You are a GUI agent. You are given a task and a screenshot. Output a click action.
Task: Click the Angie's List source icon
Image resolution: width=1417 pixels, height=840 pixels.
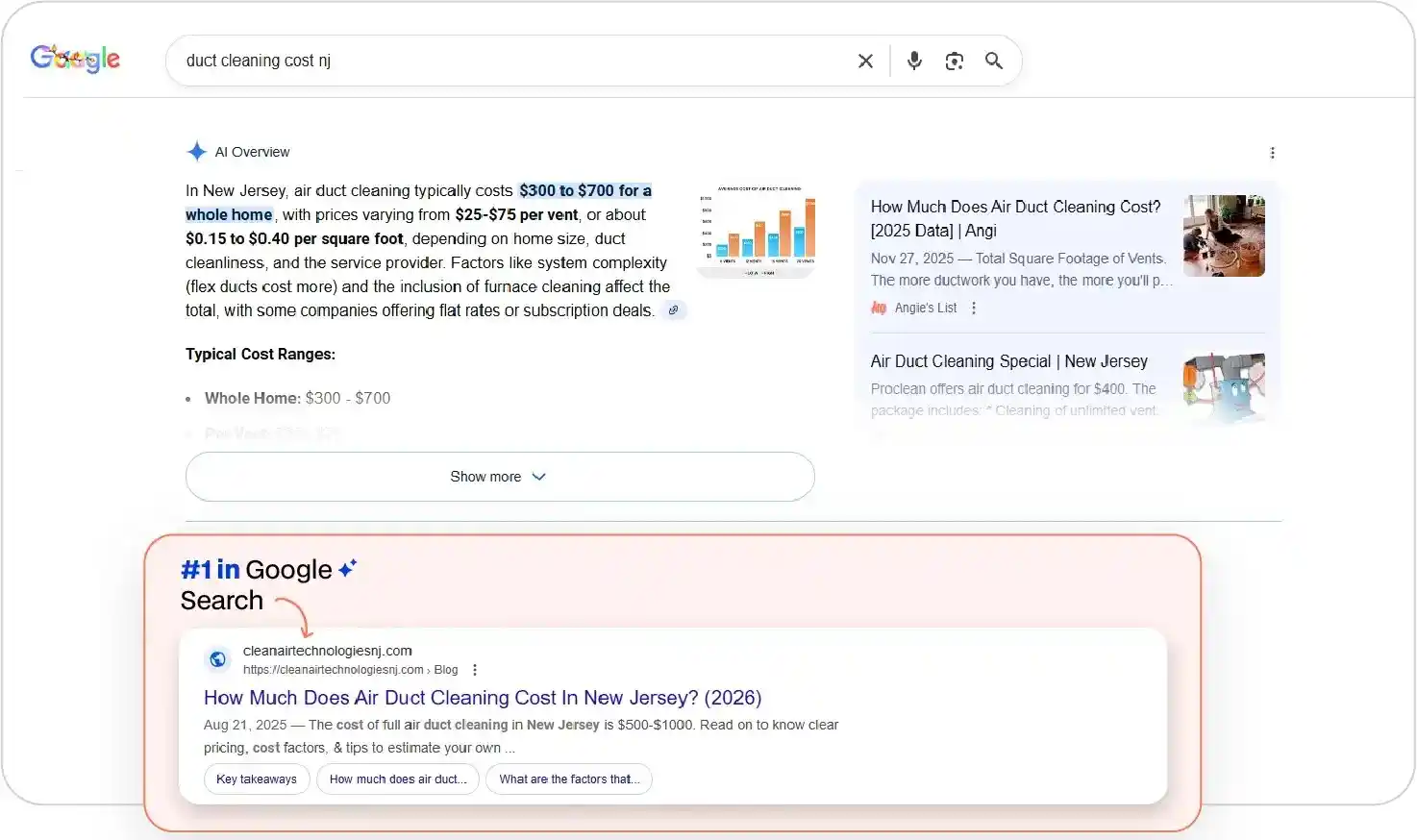click(878, 308)
